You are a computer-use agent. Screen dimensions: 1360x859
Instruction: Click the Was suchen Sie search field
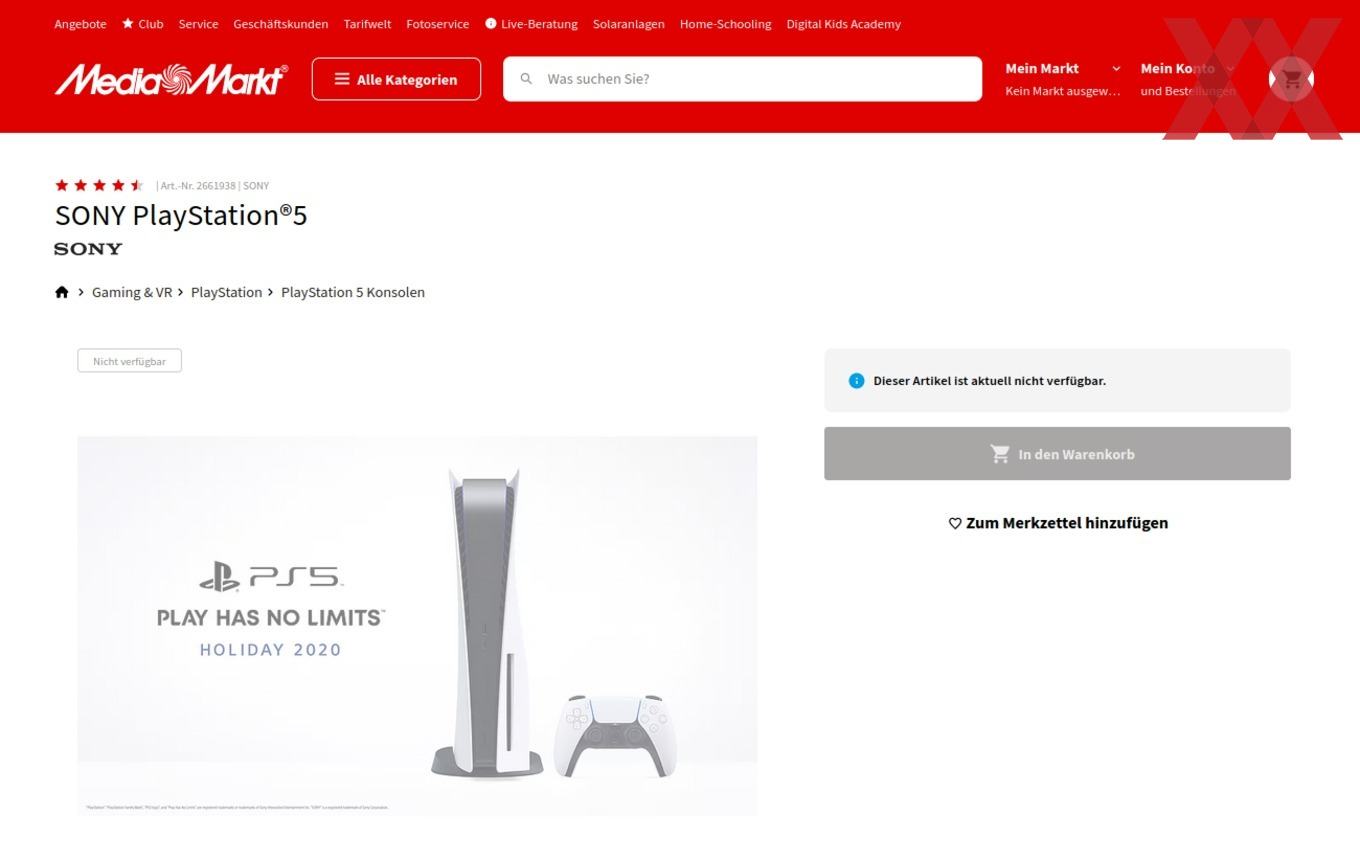click(742, 79)
